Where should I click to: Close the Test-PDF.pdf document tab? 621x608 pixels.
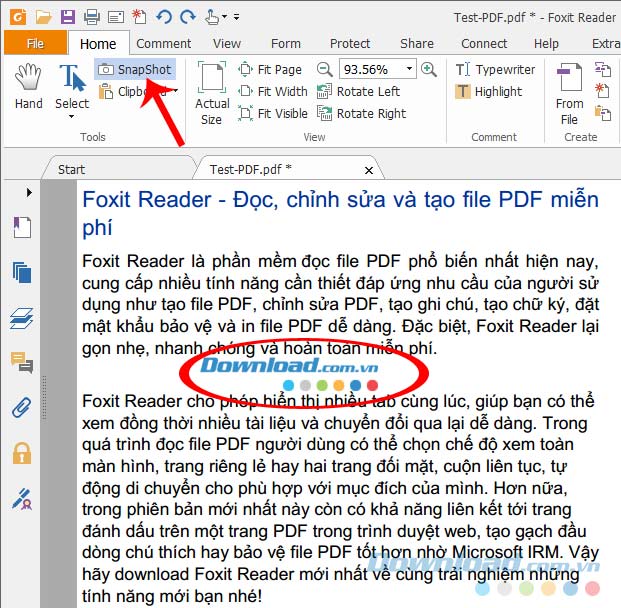tap(369, 170)
